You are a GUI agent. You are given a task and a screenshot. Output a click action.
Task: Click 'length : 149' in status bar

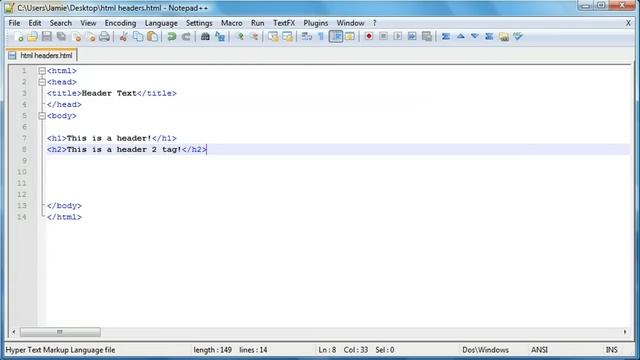213,350
